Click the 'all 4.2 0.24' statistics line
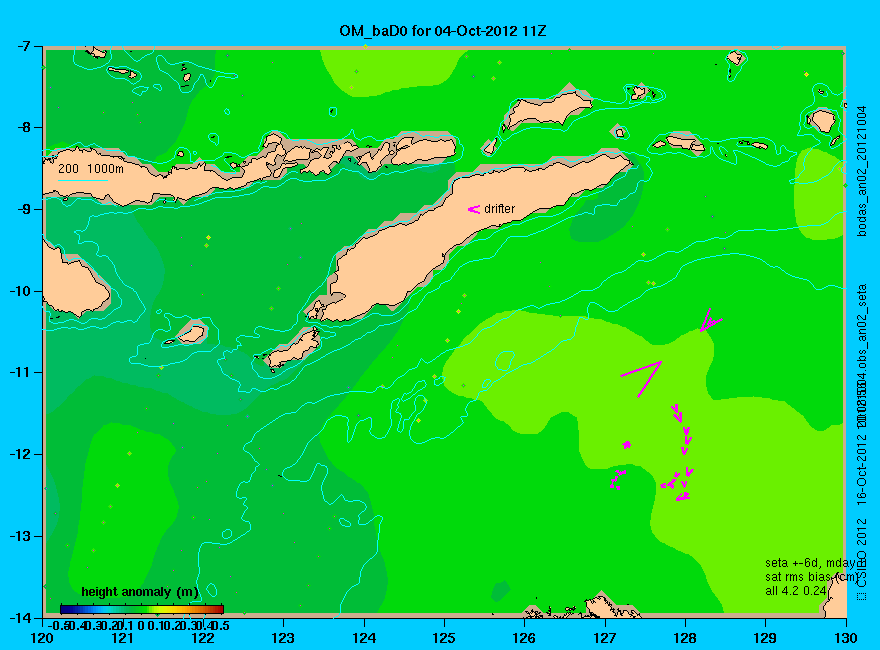This screenshot has height=650, width=880. point(796,591)
